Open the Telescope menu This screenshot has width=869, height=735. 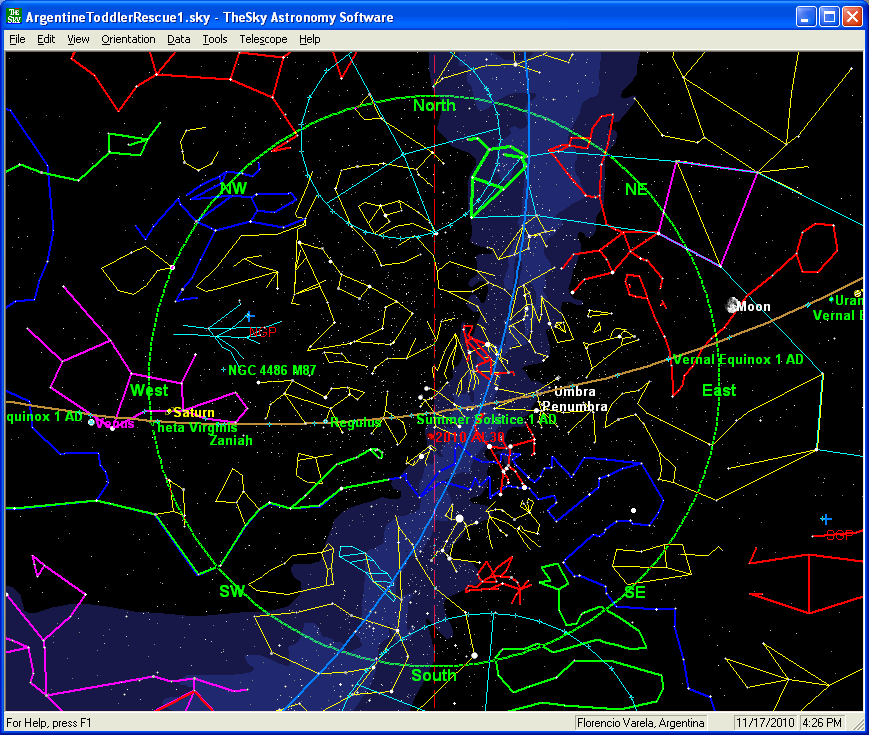coord(263,39)
